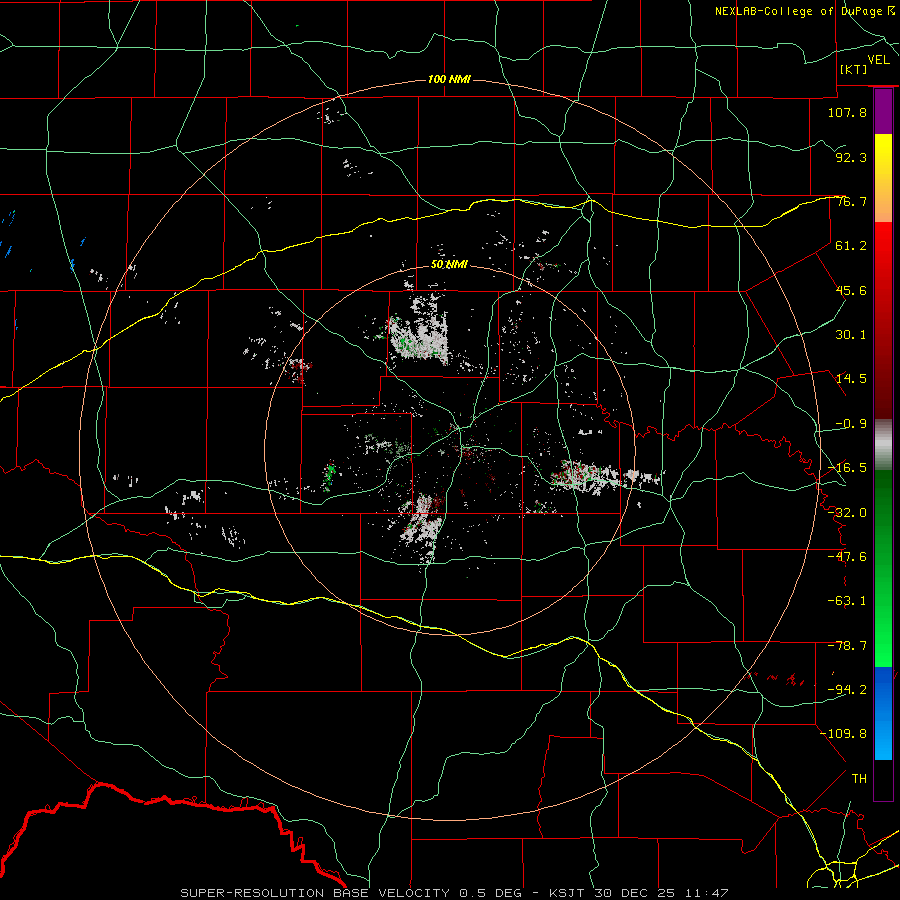Pick the gray near-zero segment of the color bar
This screenshot has height=900, width=900.
(883, 445)
